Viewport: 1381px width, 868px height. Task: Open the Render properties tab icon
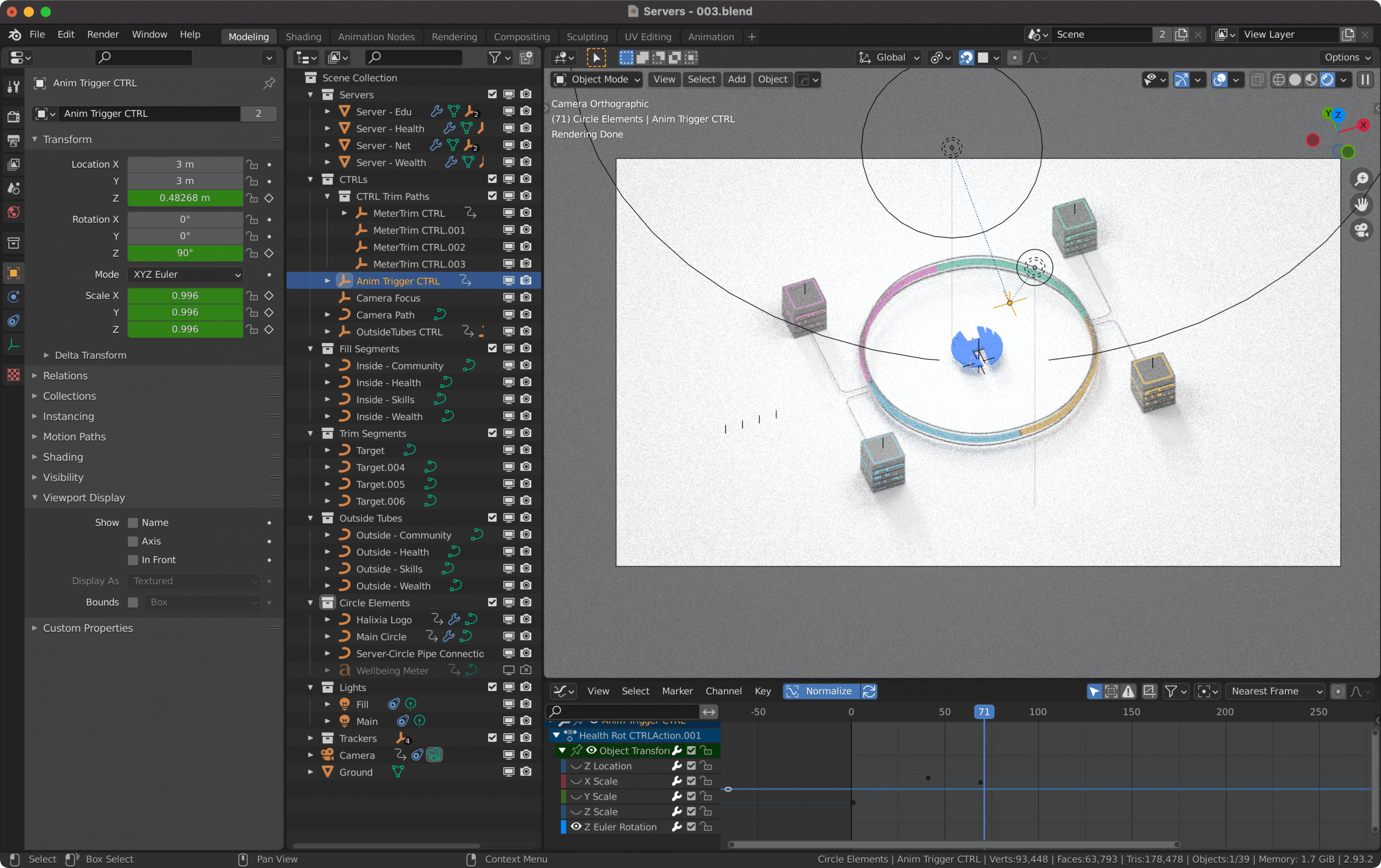pyautogui.click(x=13, y=117)
